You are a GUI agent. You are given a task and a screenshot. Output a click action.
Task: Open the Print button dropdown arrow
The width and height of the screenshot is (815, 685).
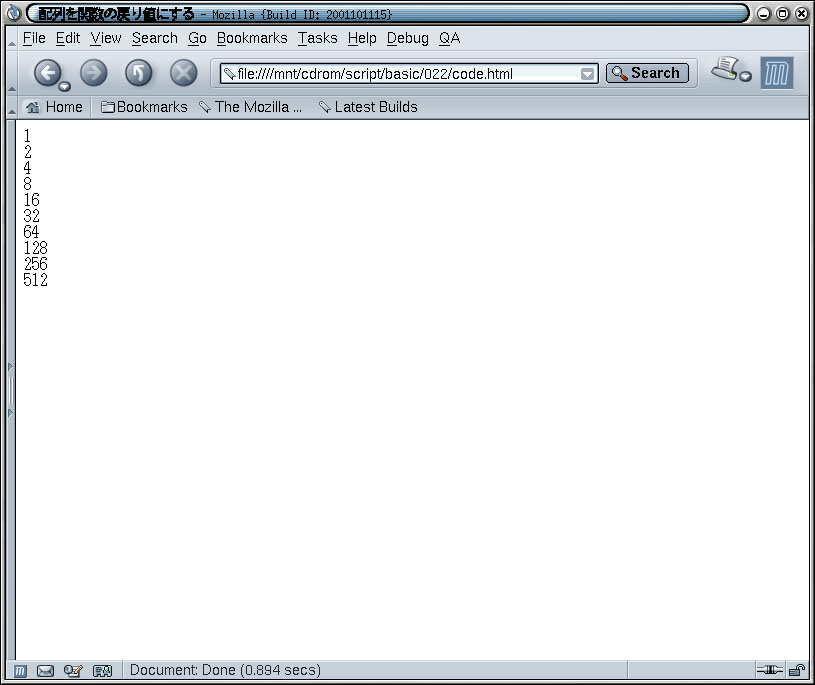(746, 77)
